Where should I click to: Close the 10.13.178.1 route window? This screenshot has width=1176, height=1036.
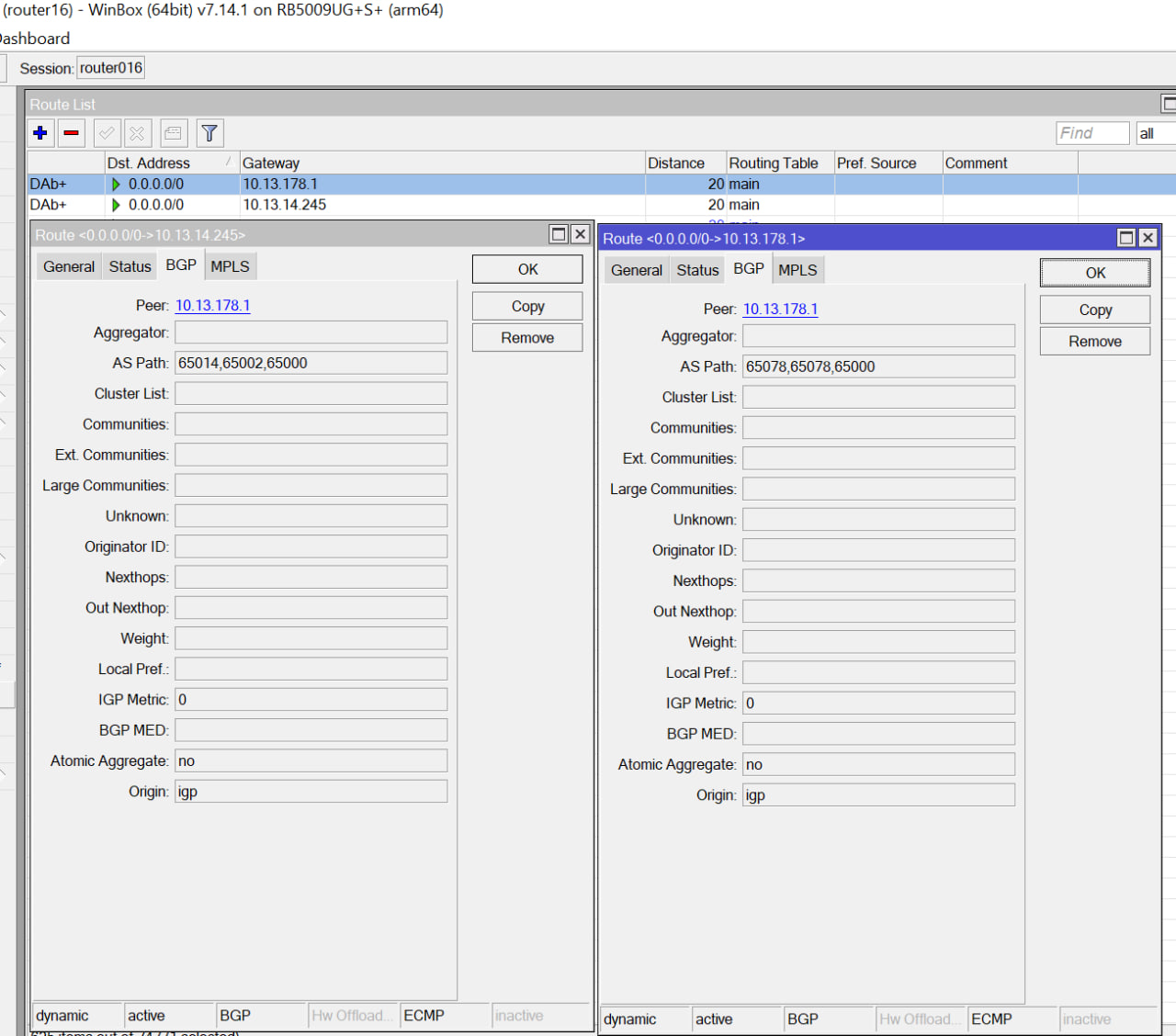coord(1148,238)
